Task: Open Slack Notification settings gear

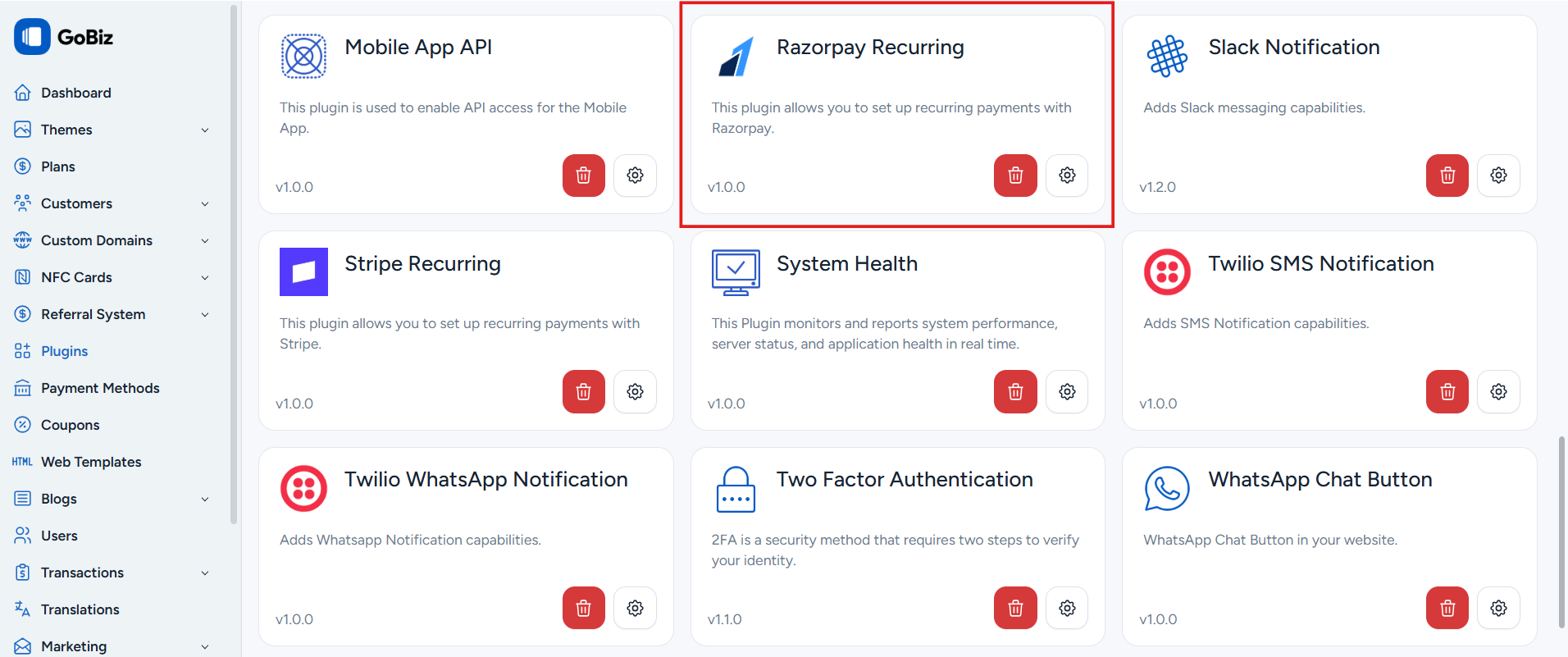Action: tap(1498, 176)
